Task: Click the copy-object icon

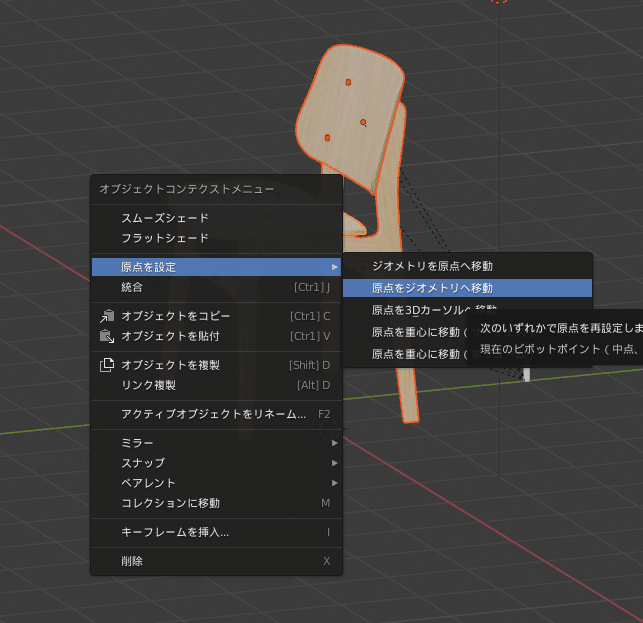Action: coord(107,316)
